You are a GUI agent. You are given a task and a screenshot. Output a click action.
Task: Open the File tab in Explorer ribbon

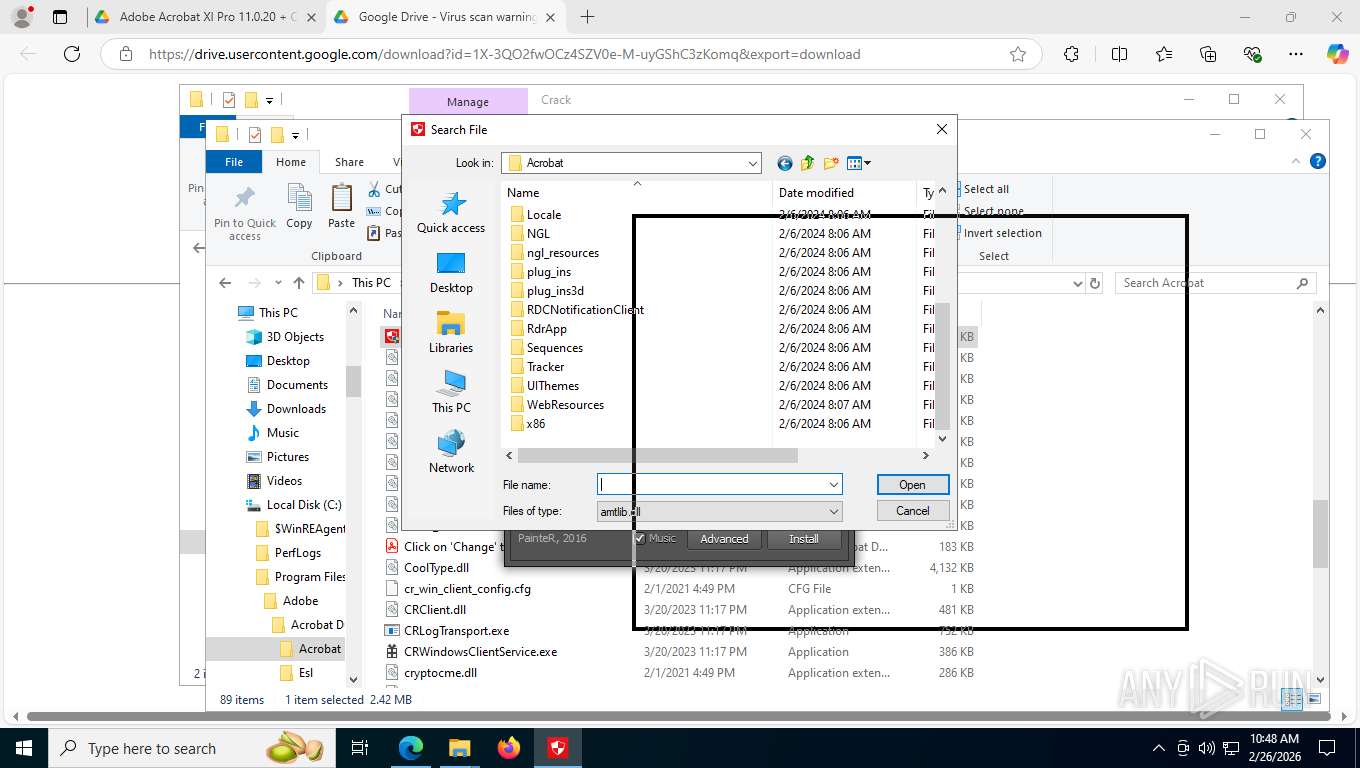[234, 162]
